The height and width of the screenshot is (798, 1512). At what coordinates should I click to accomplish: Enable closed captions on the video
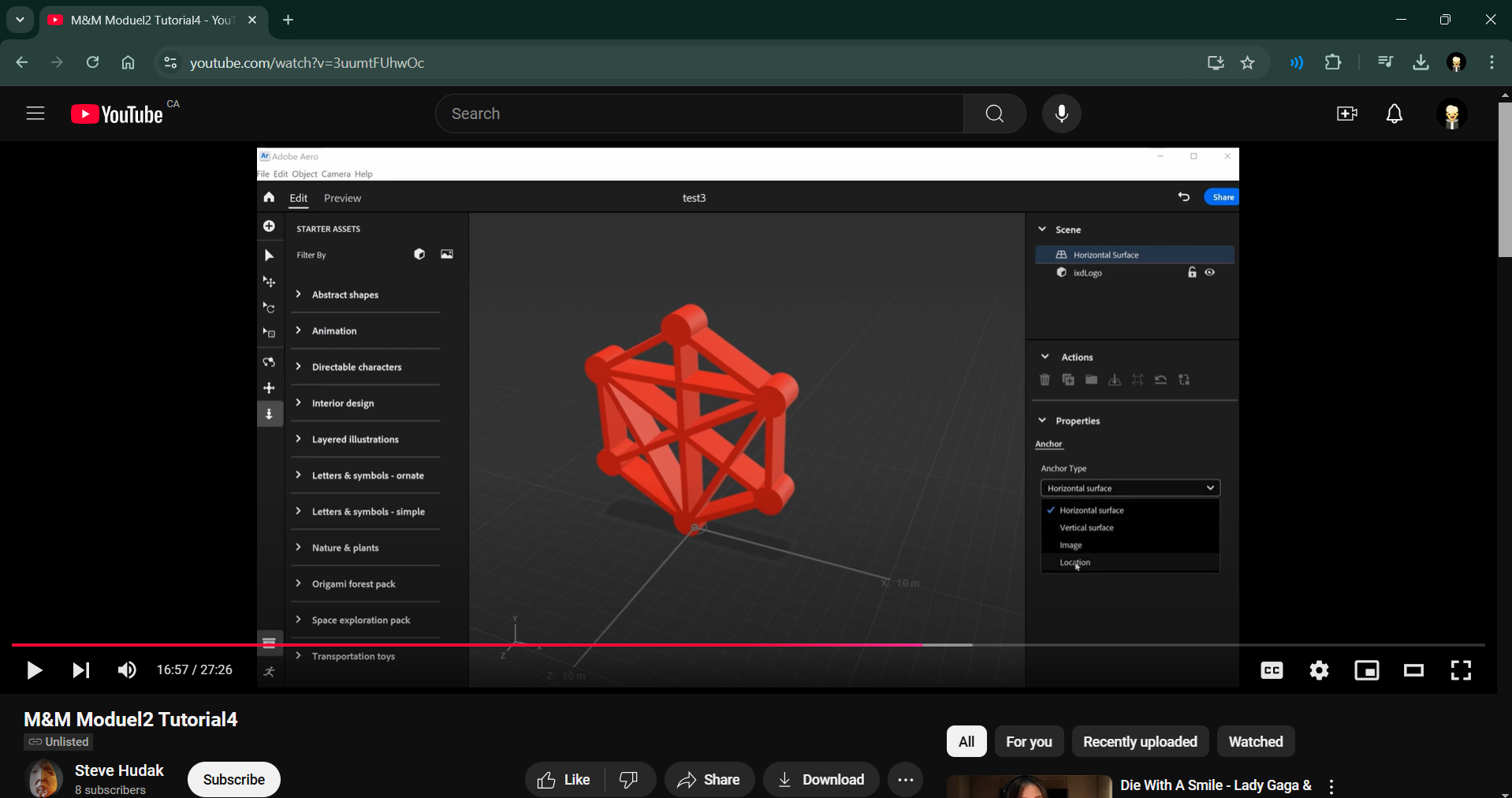(x=1271, y=670)
